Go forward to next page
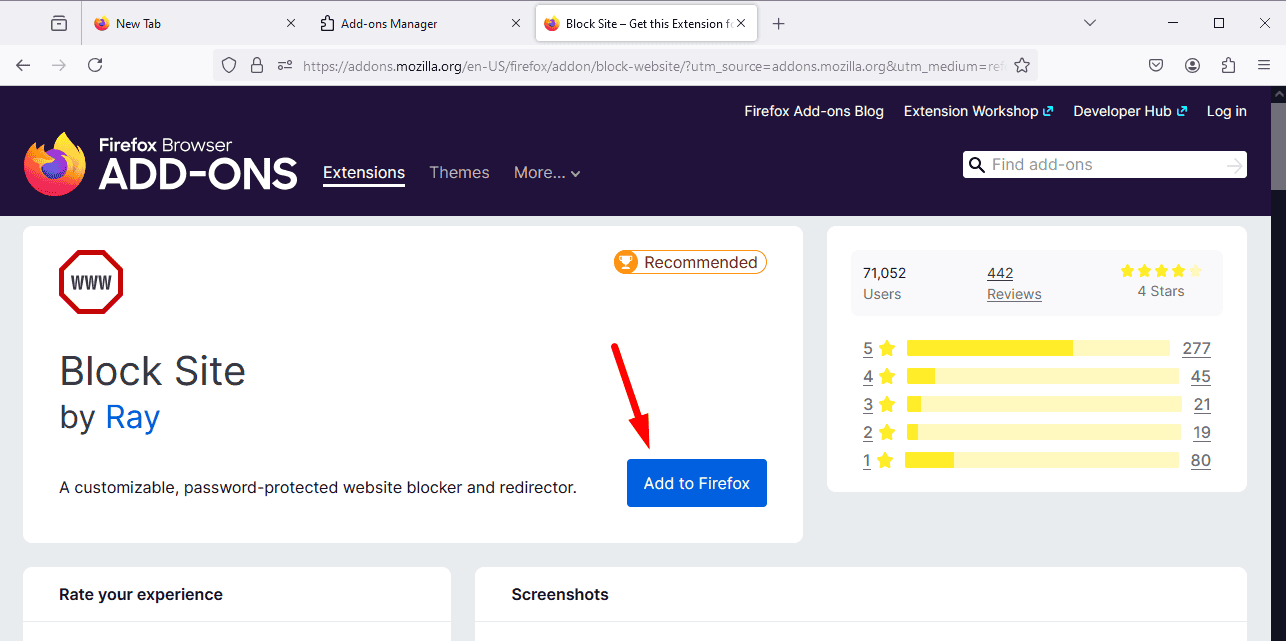The width and height of the screenshot is (1286, 641). (59, 65)
